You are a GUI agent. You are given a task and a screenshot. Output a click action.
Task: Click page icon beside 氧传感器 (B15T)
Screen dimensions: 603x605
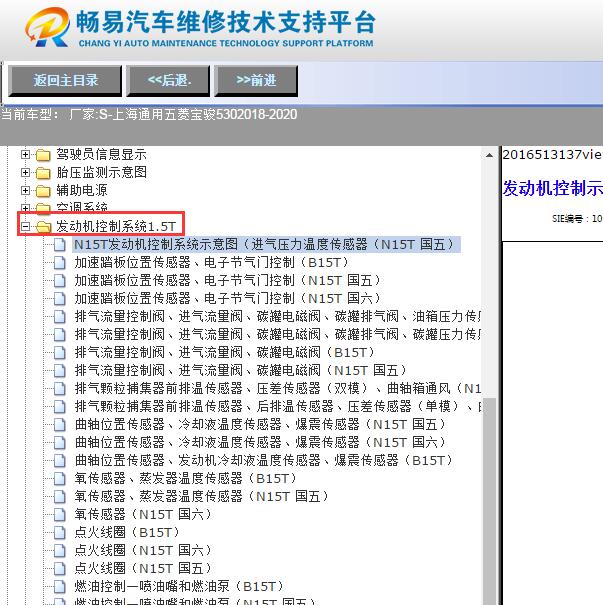59,479
